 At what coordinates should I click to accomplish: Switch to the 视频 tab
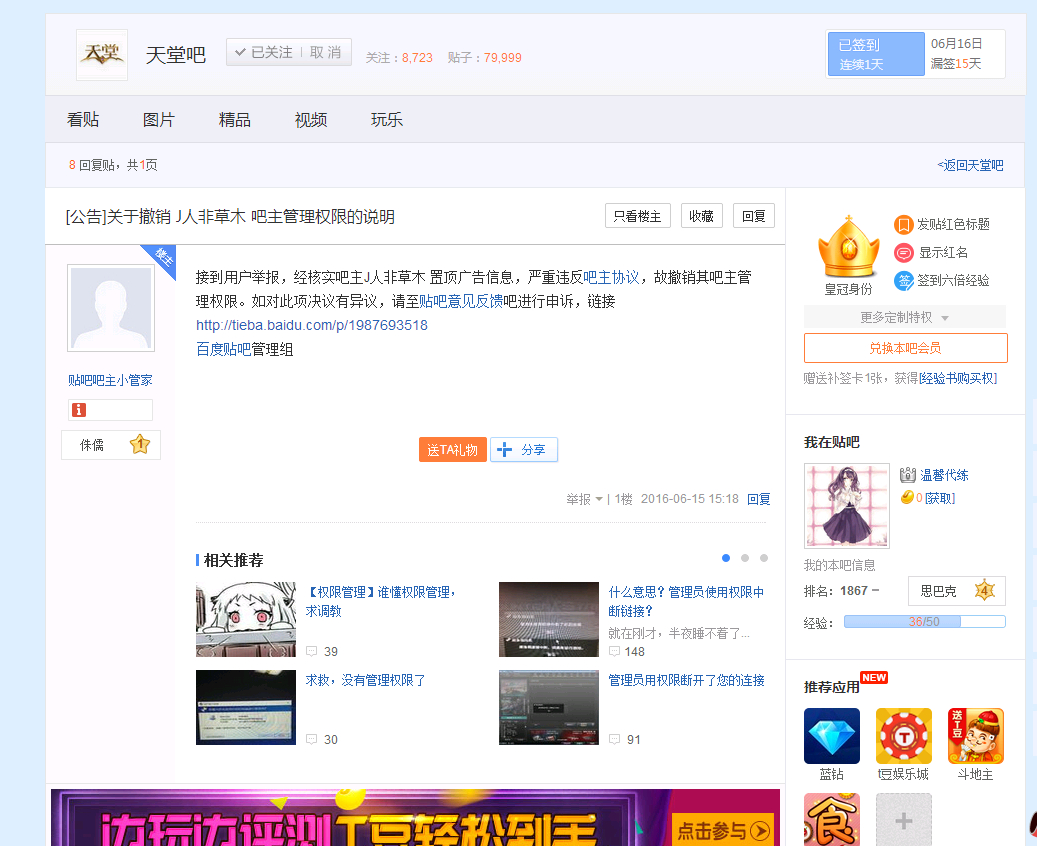click(x=311, y=120)
